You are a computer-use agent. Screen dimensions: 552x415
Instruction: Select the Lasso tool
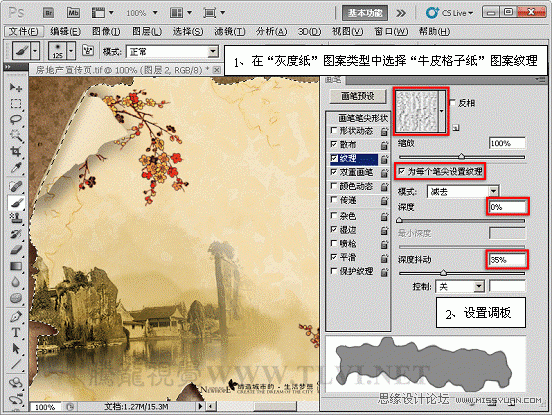(x=15, y=120)
